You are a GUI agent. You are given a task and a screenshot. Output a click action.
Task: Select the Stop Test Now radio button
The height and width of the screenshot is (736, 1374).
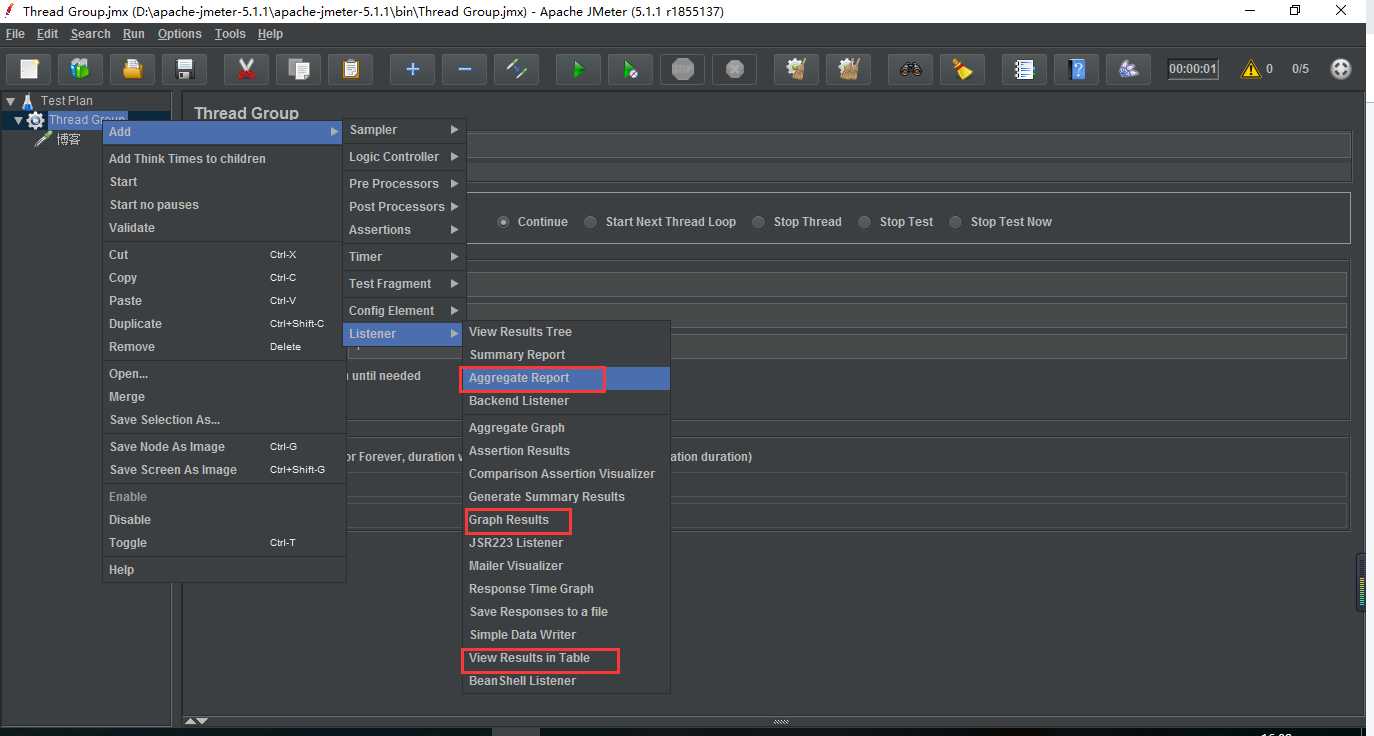point(956,222)
